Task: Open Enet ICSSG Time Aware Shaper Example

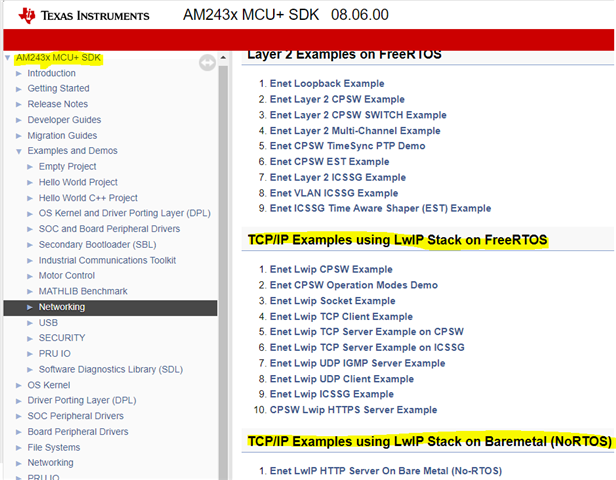Action: pyautogui.click(x=380, y=209)
